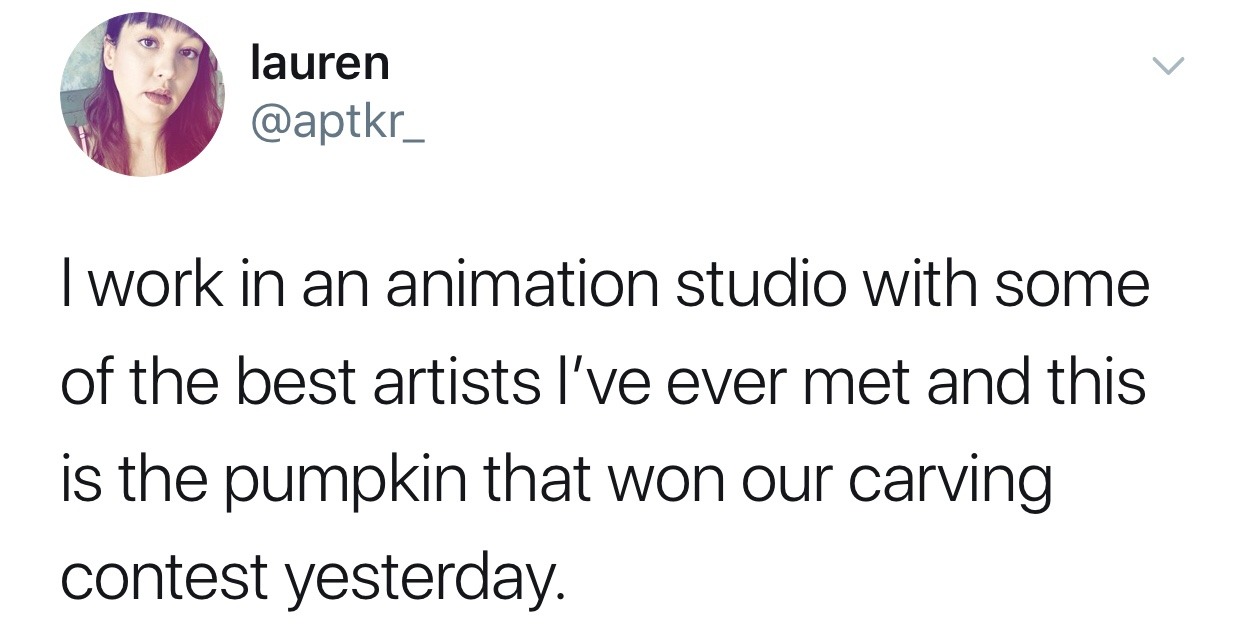Open the @aptkr_ handle profile link
This screenshot has width=1242, height=630.
click(x=336, y=127)
